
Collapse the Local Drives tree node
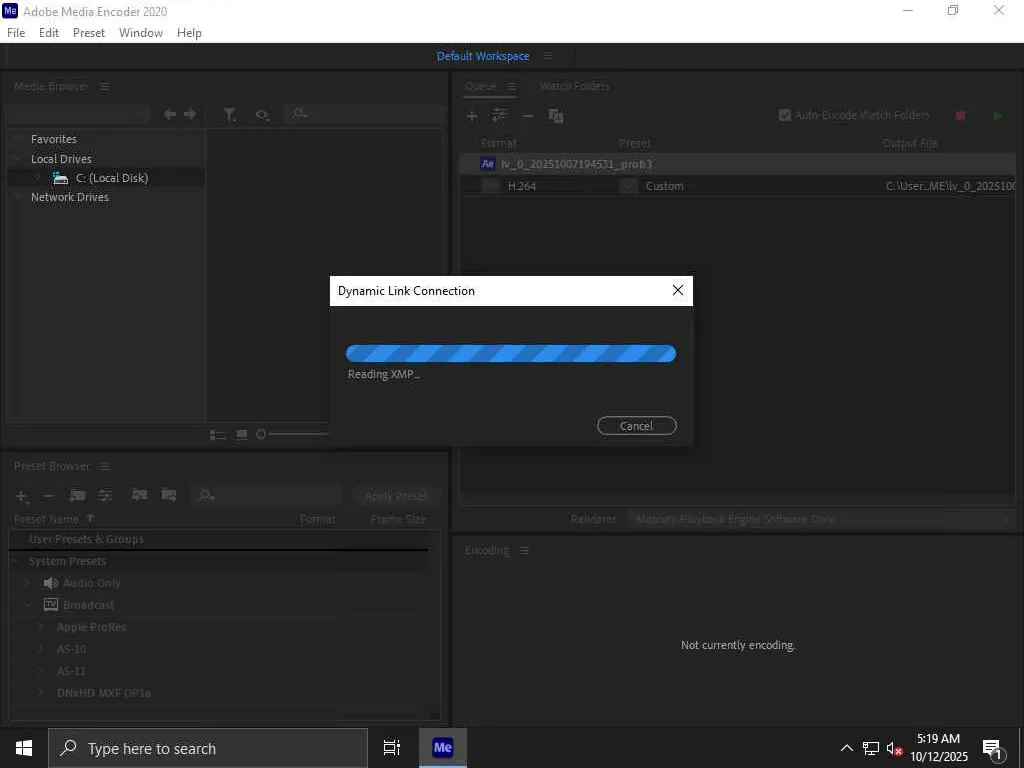18,159
